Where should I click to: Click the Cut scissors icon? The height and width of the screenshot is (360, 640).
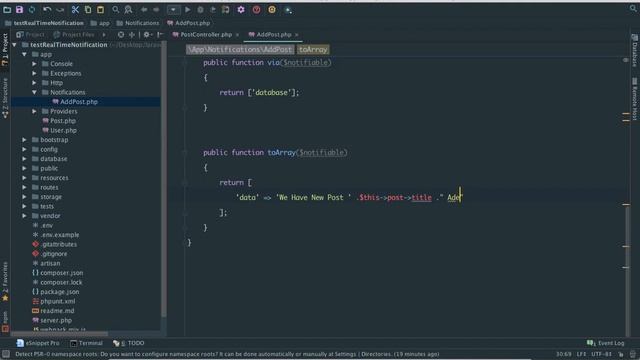click(75, 9)
